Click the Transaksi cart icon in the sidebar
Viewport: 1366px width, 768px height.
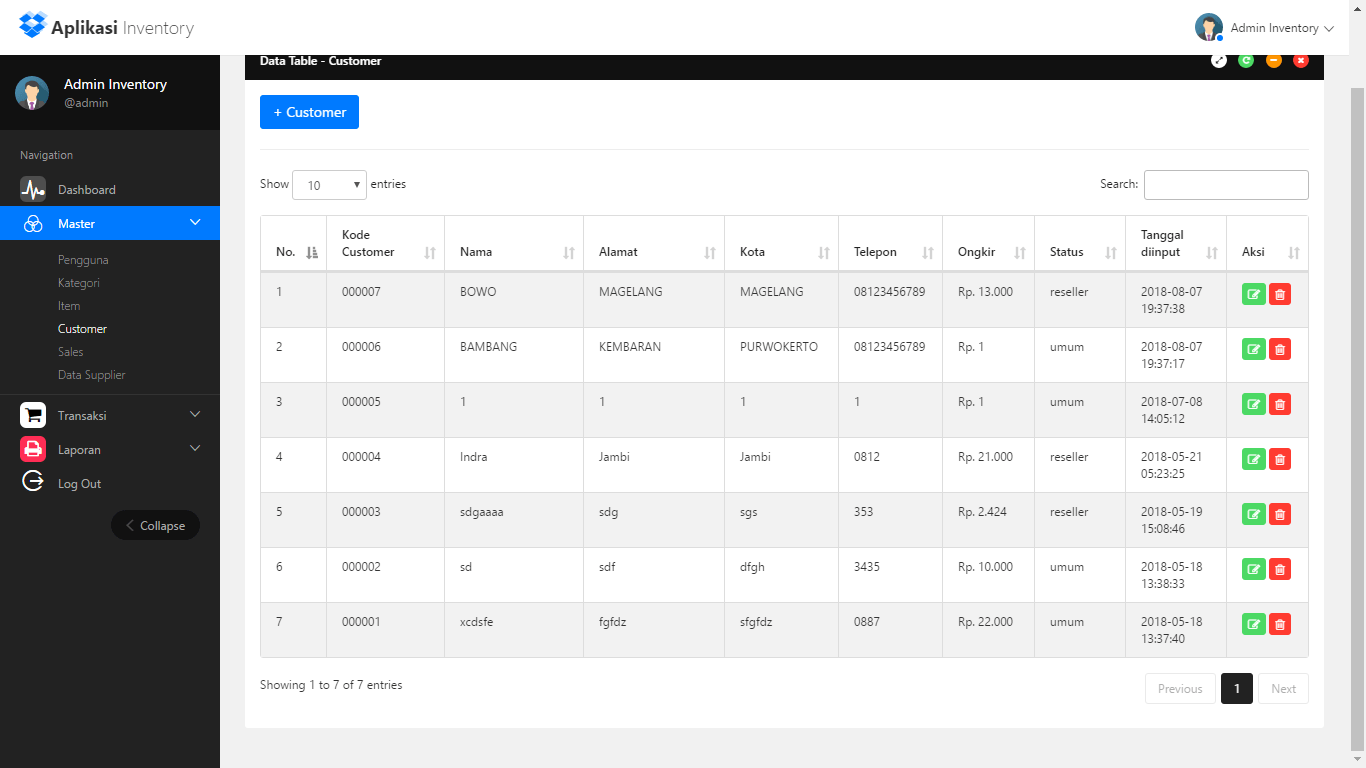click(31, 414)
